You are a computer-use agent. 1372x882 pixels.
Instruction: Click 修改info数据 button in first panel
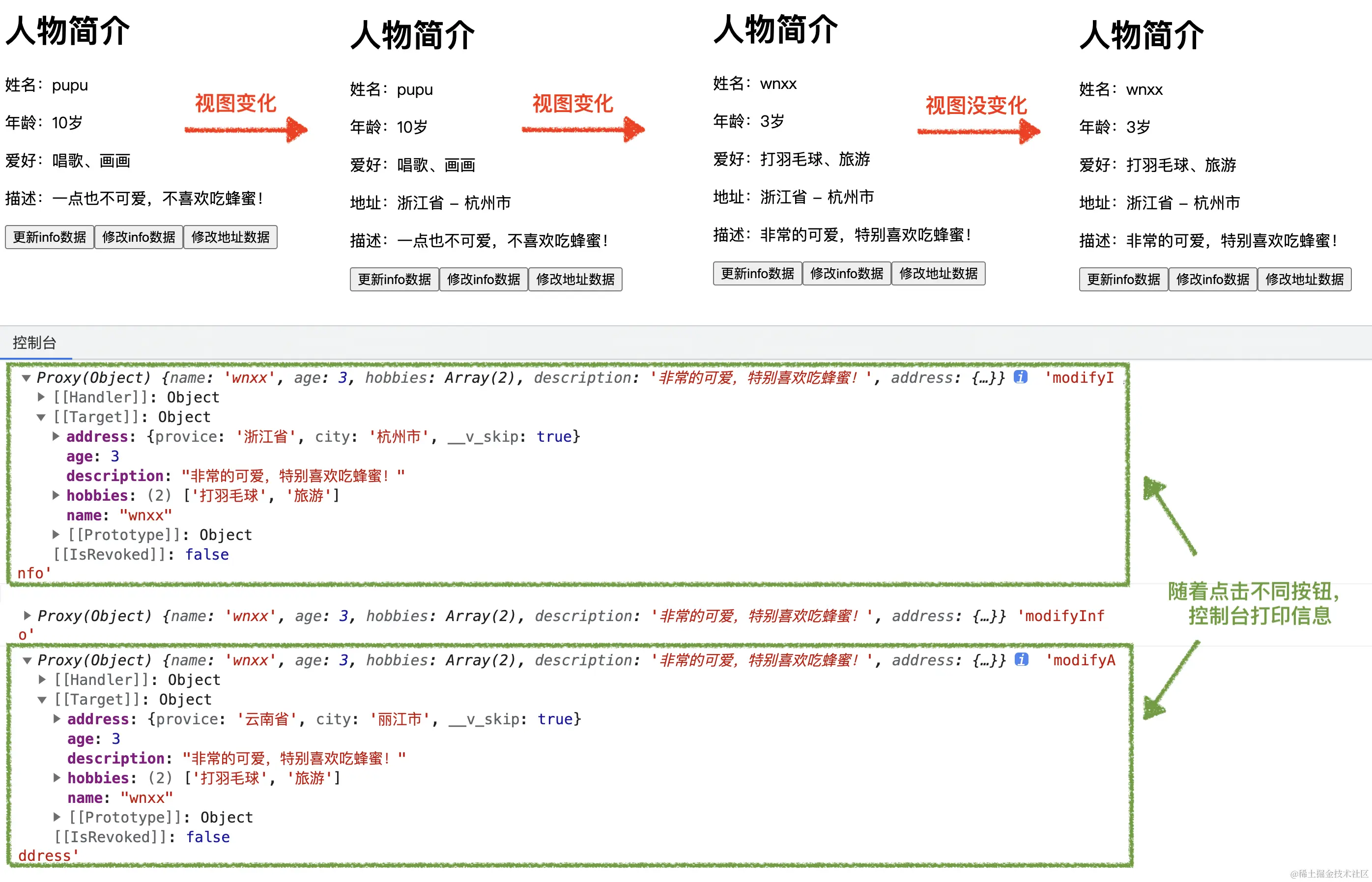pos(139,237)
